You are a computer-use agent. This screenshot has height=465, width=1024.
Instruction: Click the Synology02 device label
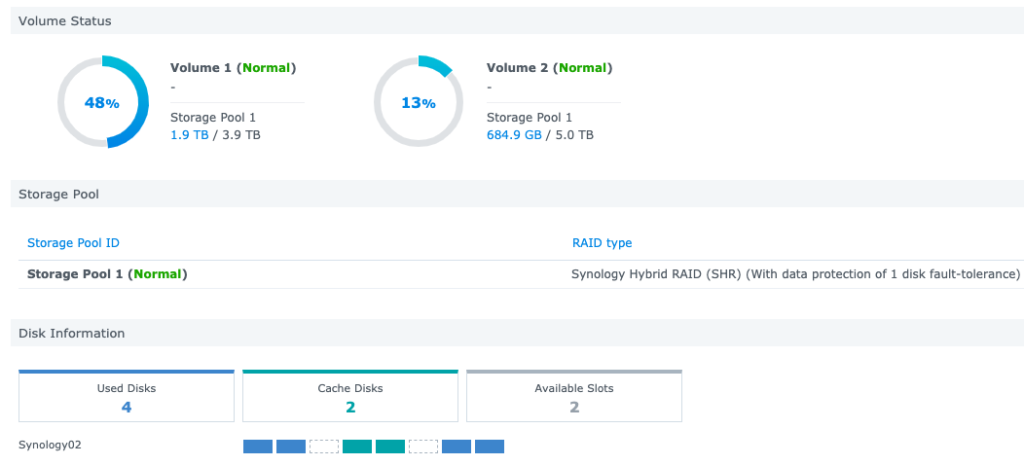(49, 445)
